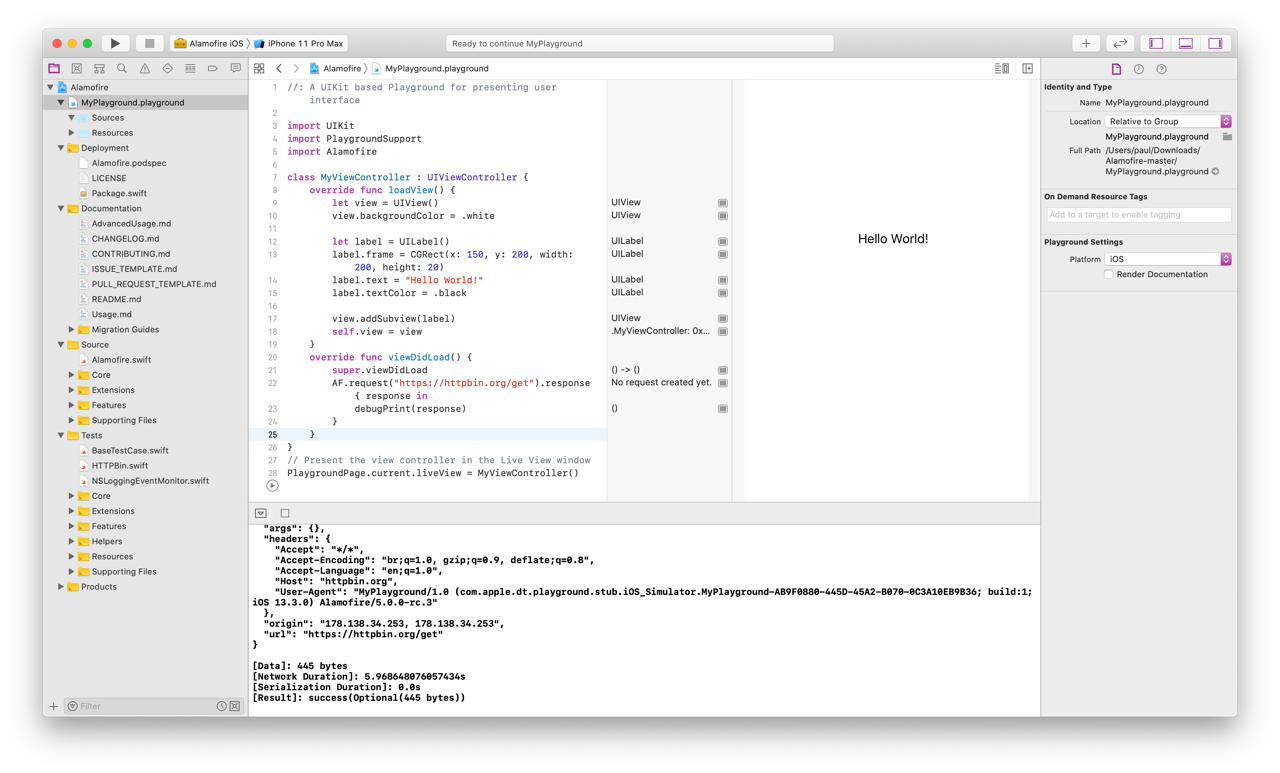Select the Quick Help inspector tab

(1161, 69)
